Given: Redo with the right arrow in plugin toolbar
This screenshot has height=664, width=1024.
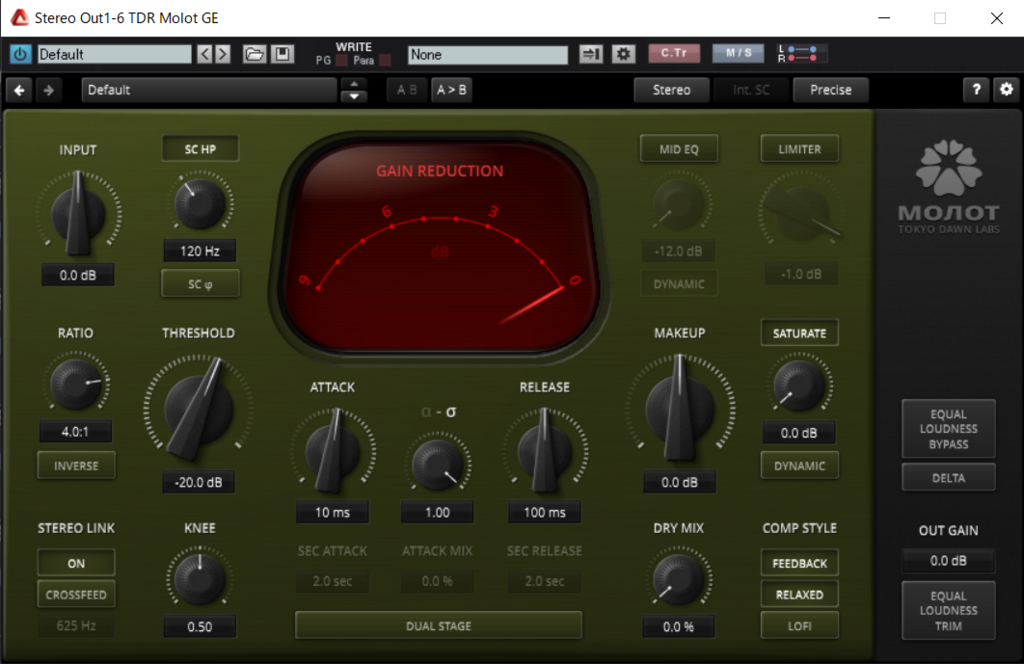Looking at the screenshot, I should pyautogui.click(x=48, y=90).
